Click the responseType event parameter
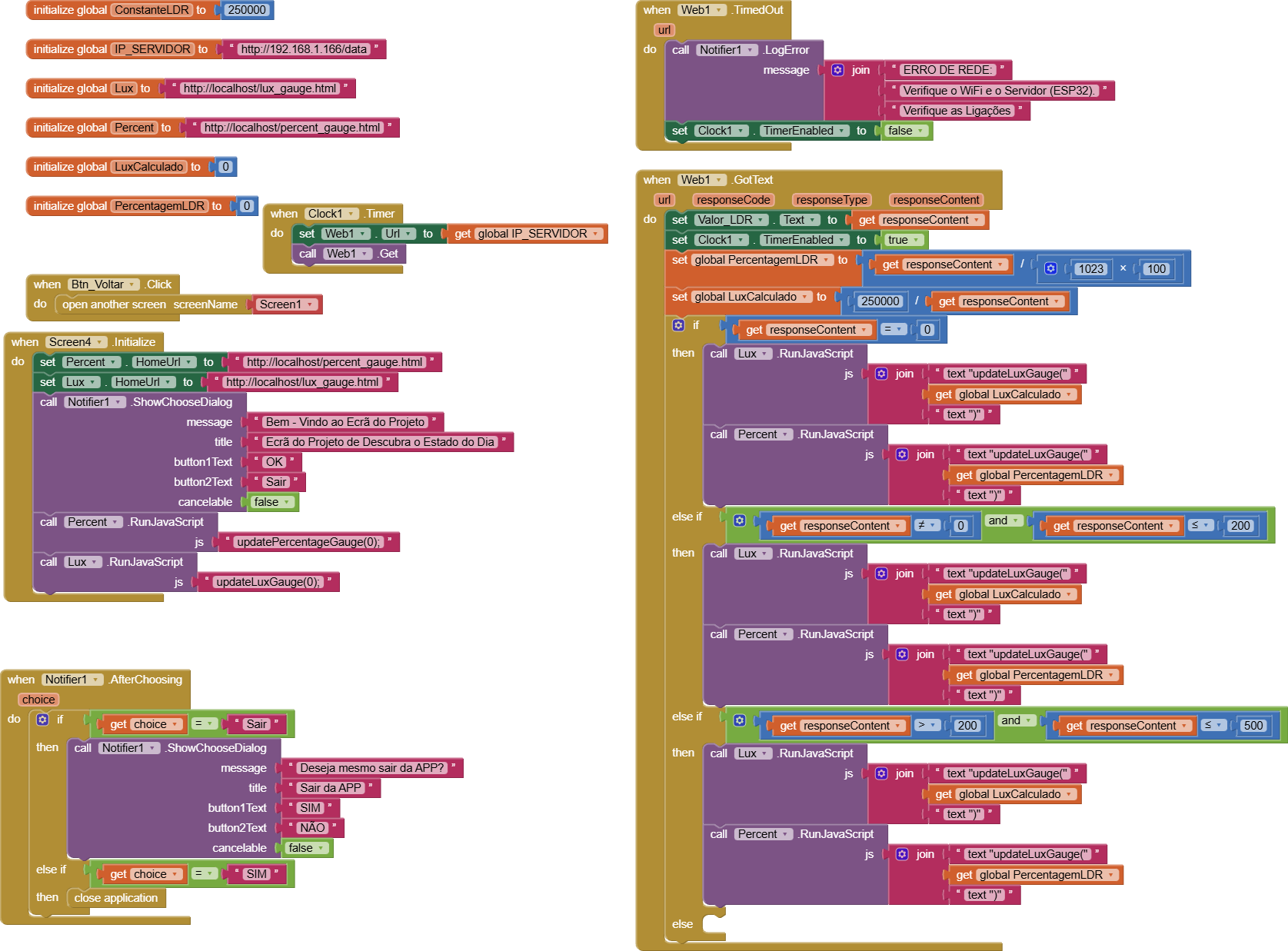The width and height of the screenshot is (1288, 951). coord(831,200)
